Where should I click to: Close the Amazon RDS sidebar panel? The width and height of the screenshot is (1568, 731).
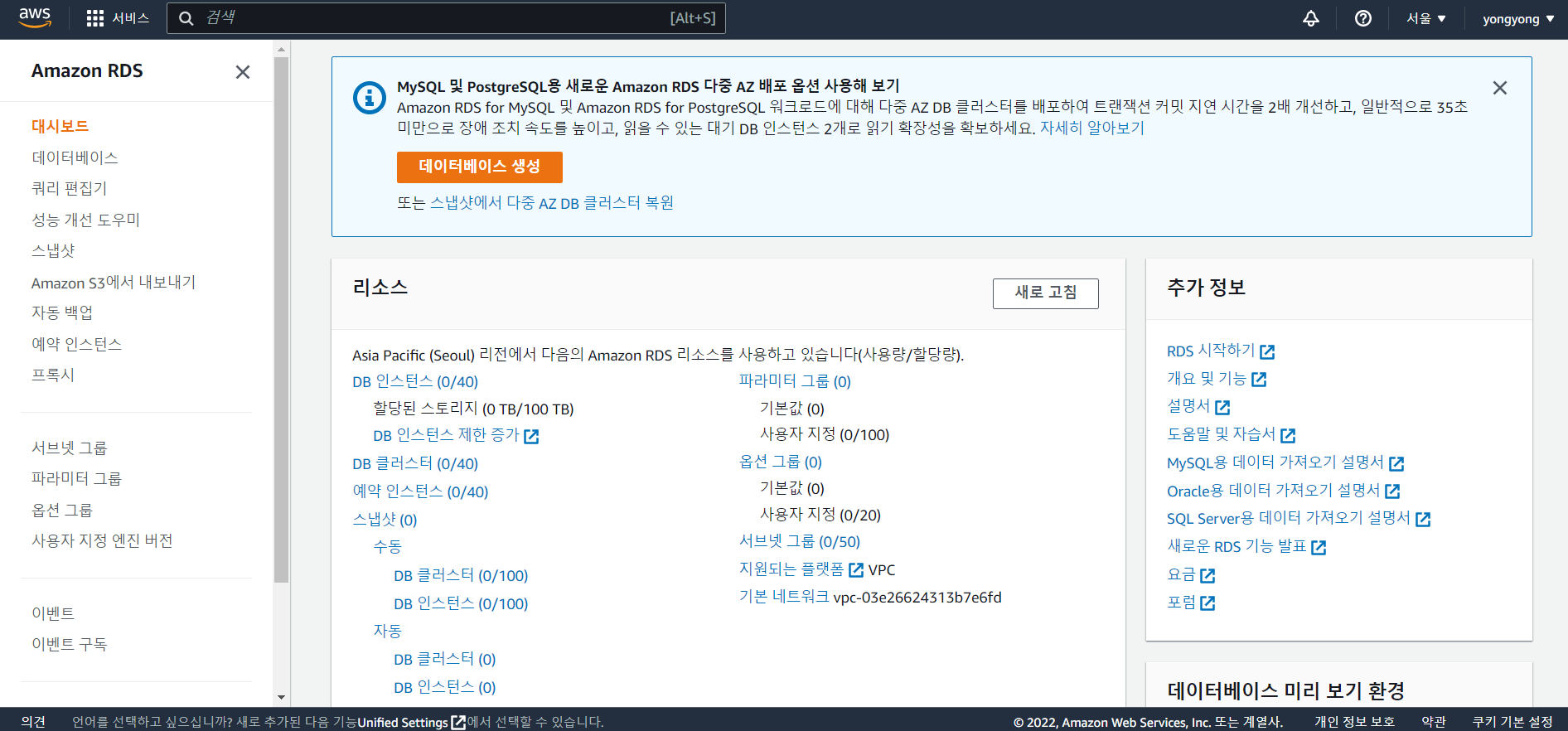click(243, 72)
